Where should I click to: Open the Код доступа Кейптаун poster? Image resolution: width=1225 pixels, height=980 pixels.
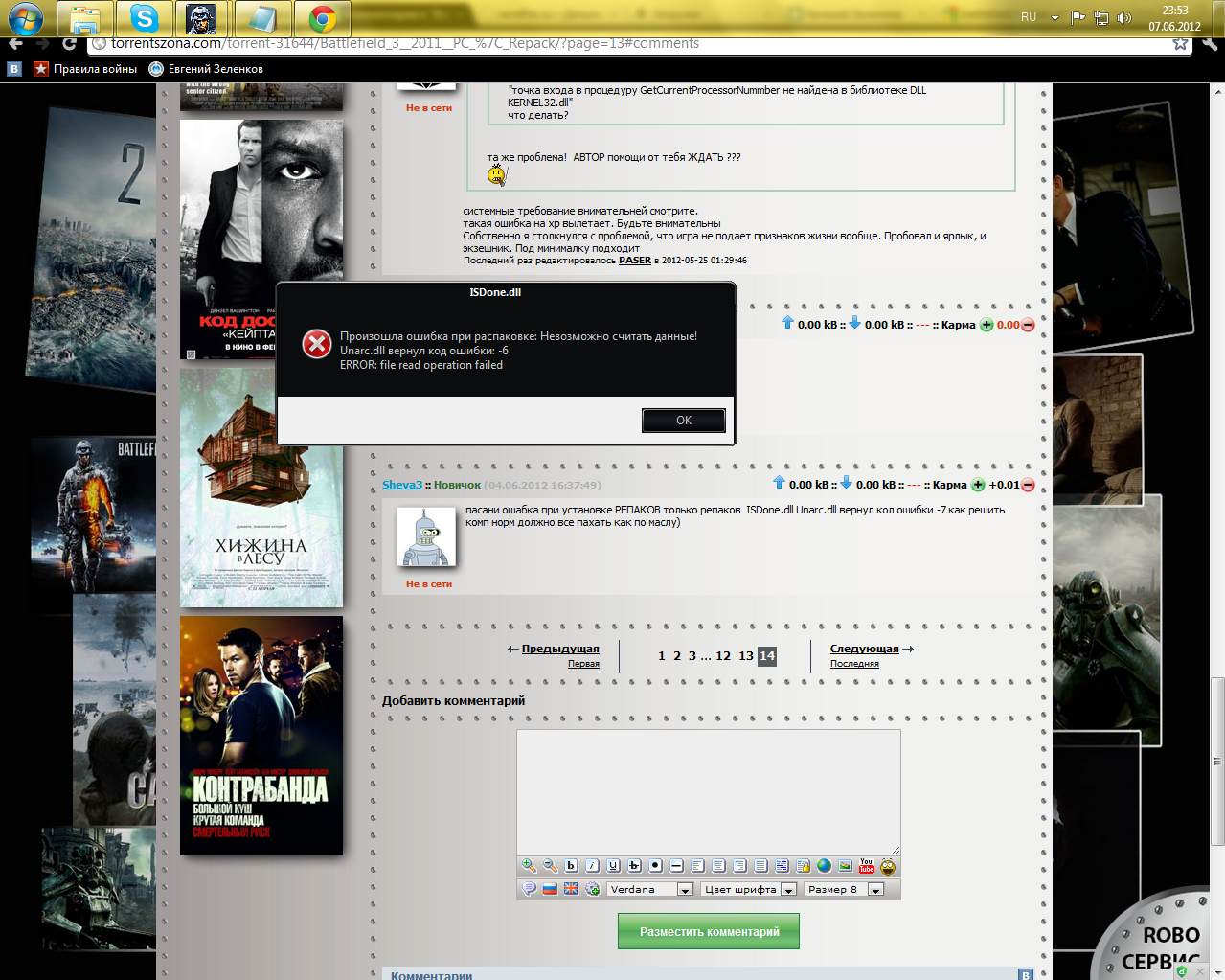click(261, 239)
